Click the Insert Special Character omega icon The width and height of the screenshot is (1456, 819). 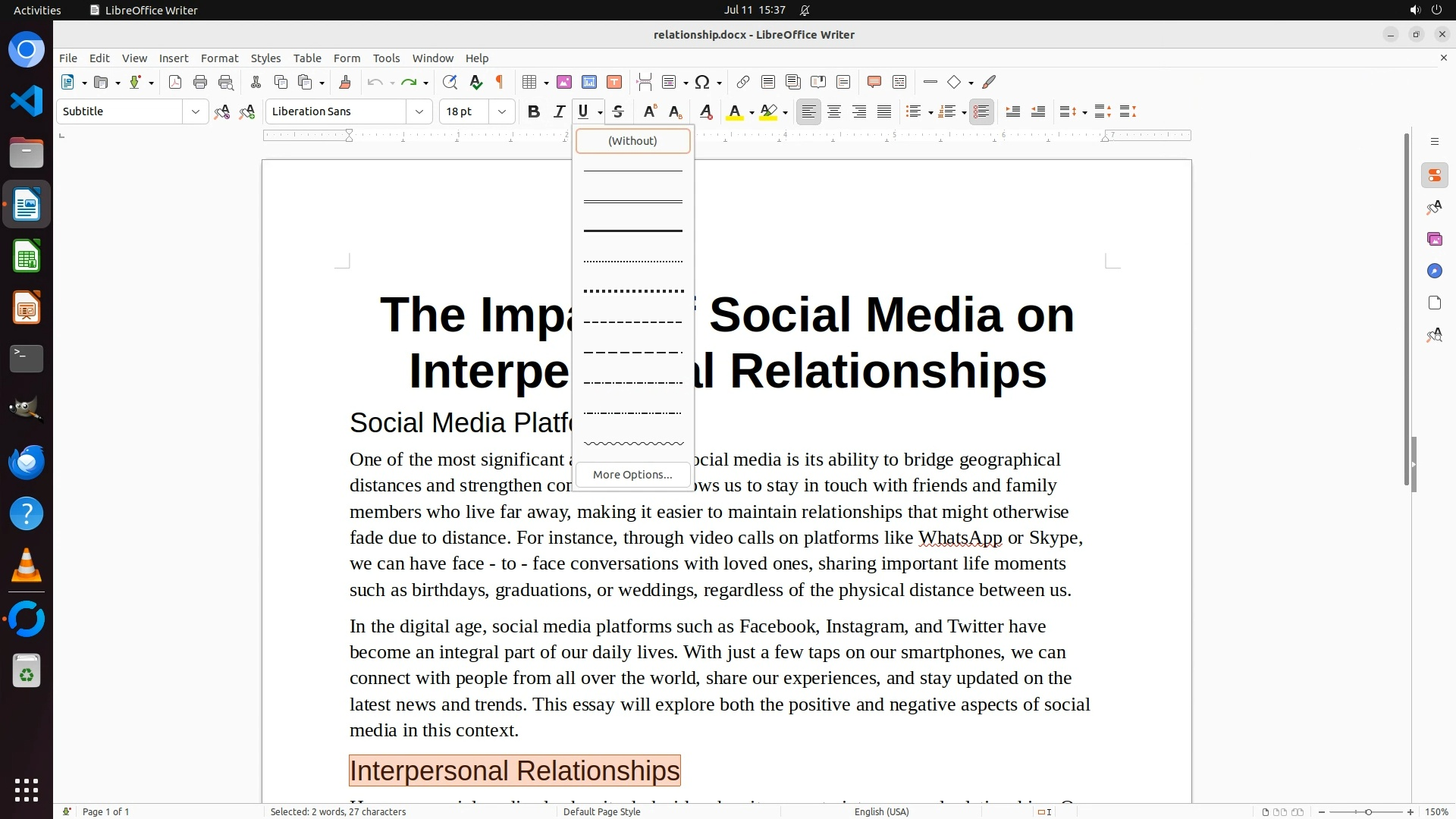coord(702,82)
